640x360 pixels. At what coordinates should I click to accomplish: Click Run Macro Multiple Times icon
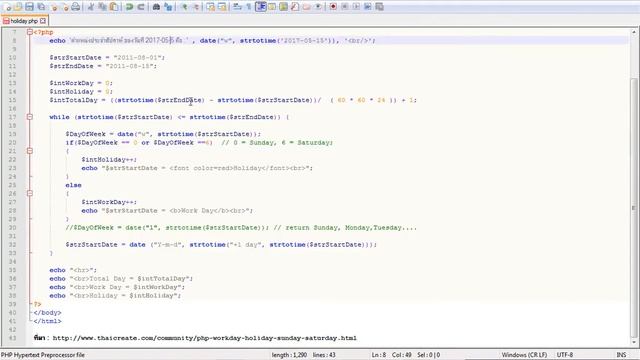367,7
